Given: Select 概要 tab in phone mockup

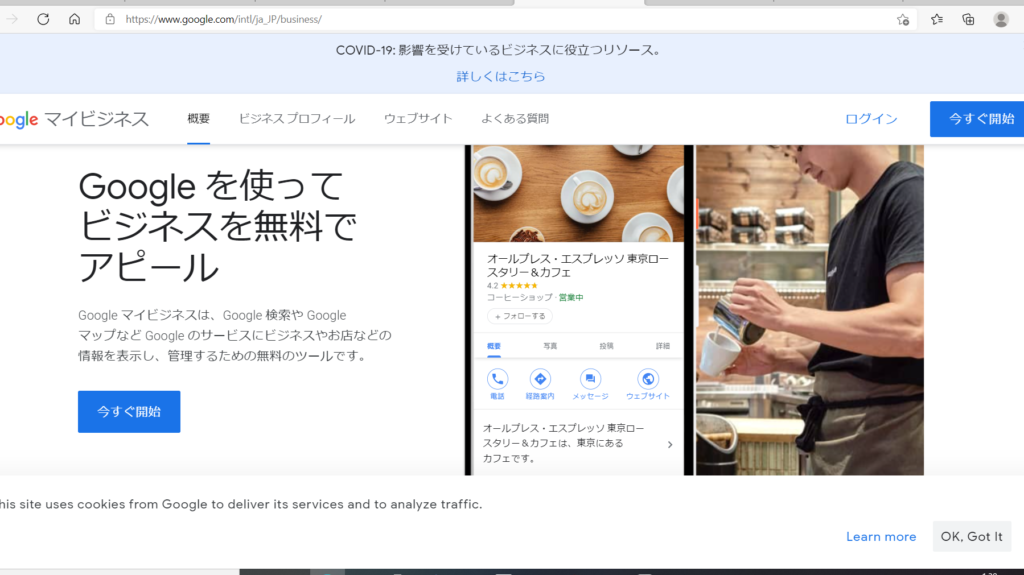Looking at the screenshot, I should pos(494,346).
